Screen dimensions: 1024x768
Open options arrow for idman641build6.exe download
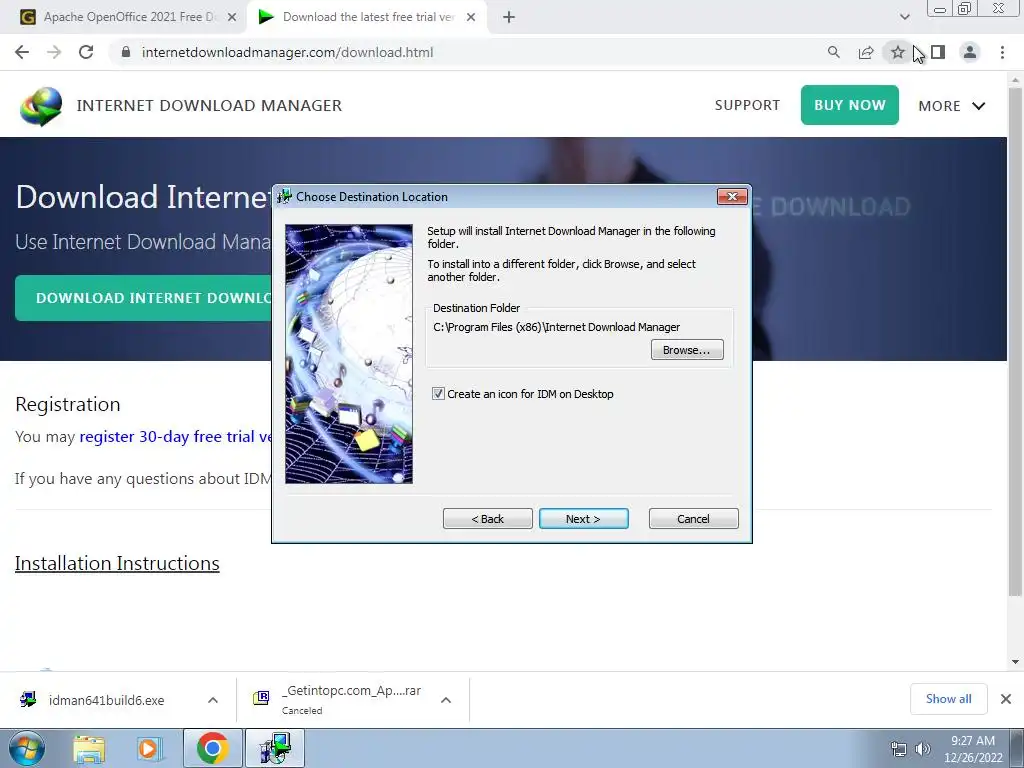(x=213, y=700)
